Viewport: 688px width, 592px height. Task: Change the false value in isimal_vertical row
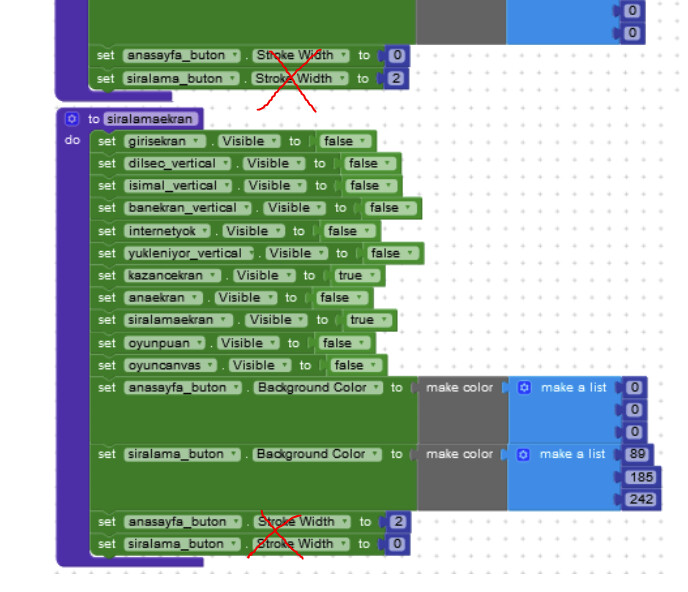click(371, 186)
